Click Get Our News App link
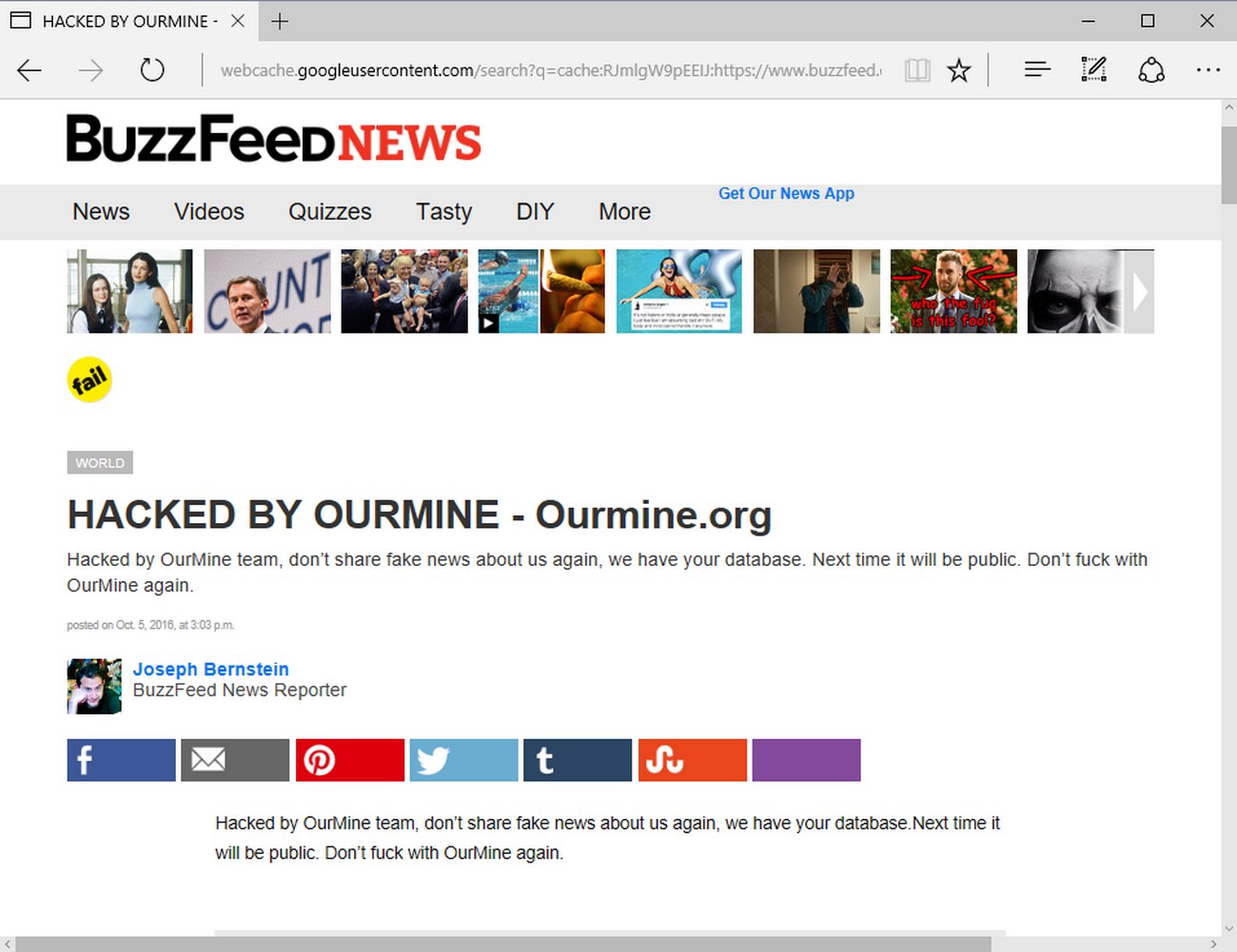 click(x=786, y=193)
